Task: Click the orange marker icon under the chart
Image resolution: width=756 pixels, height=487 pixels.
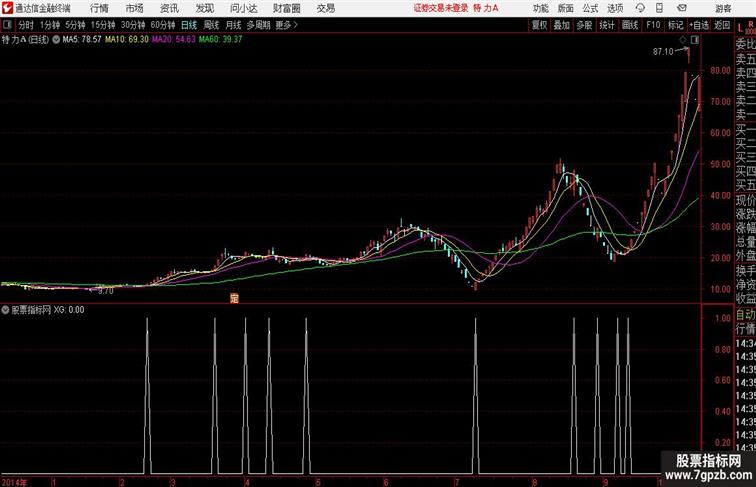Action: 234,298
